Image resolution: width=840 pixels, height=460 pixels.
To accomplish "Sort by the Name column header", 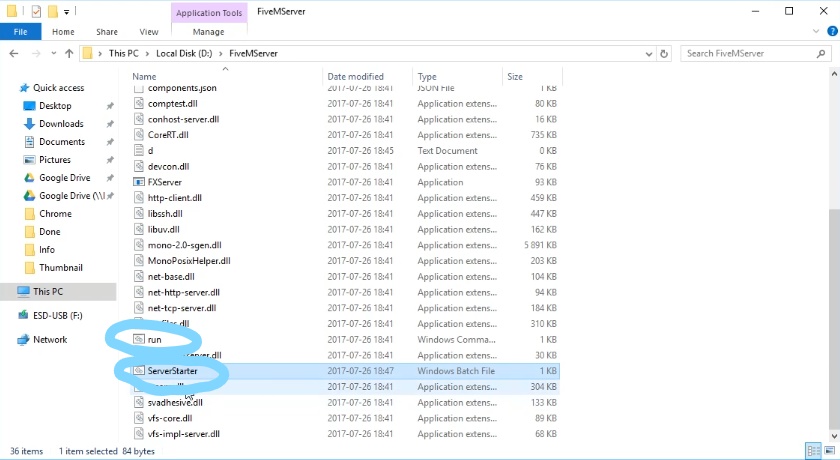I will 144,77.
